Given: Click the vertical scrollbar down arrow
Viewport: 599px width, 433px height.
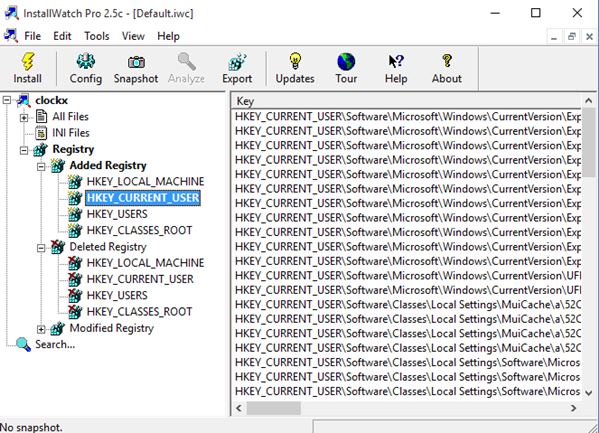Looking at the screenshot, I should pos(588,392).
